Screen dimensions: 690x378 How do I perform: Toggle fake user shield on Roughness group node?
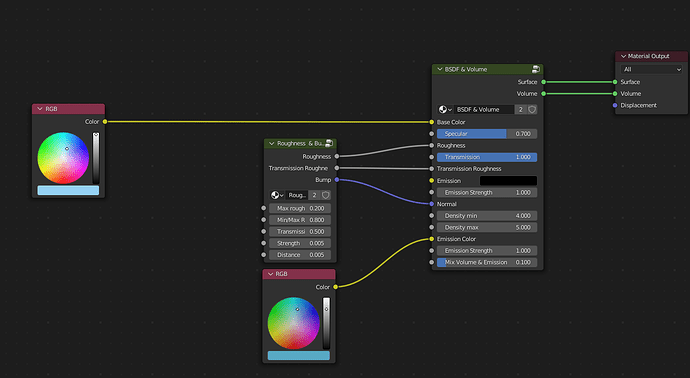click(326, 195)
